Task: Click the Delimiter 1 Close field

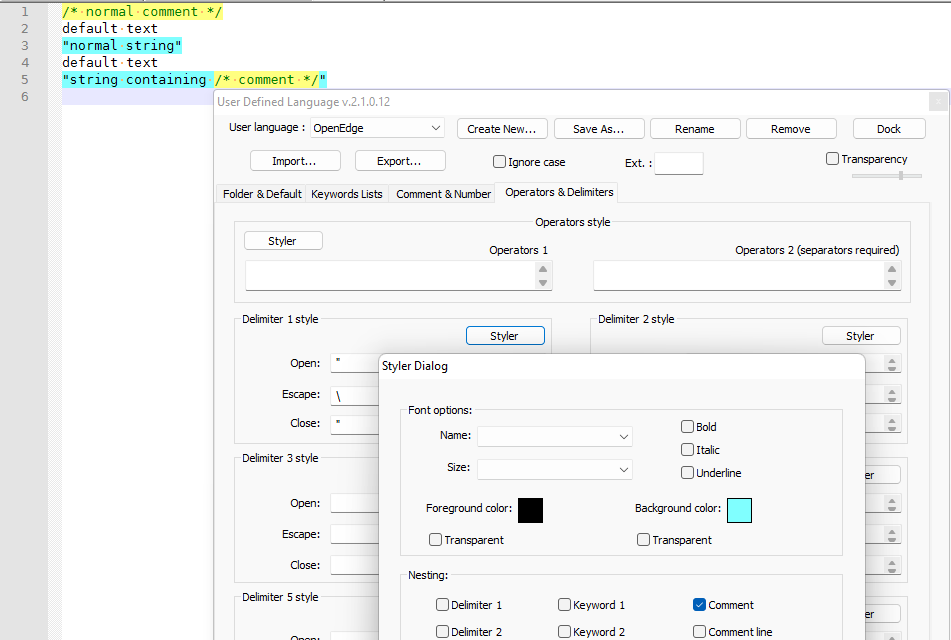Action: (x=355, y=424)
